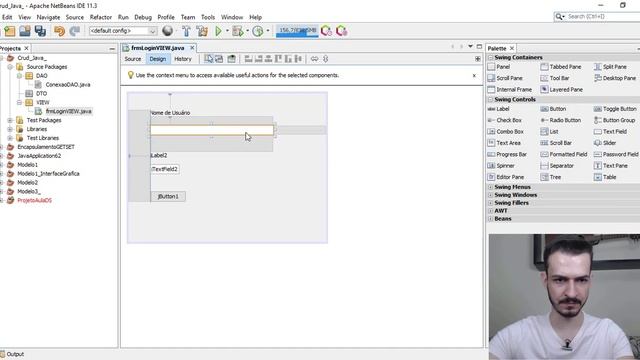Click the Save All toolbar icon

point(40,31)
